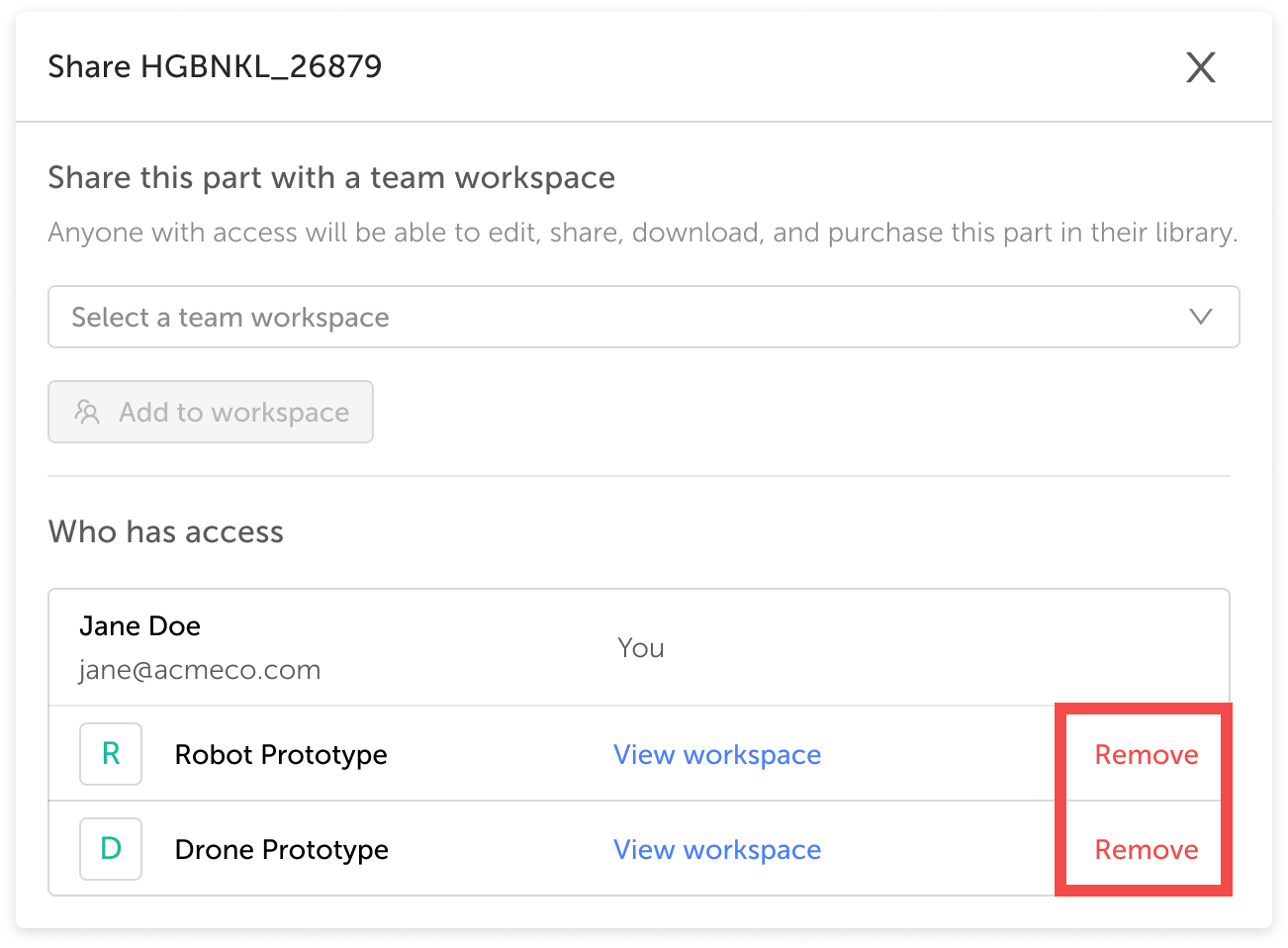Click the D avatar for Drone Prototype
This screenshot has height=948, width=1288.
(x=111, y=849)
